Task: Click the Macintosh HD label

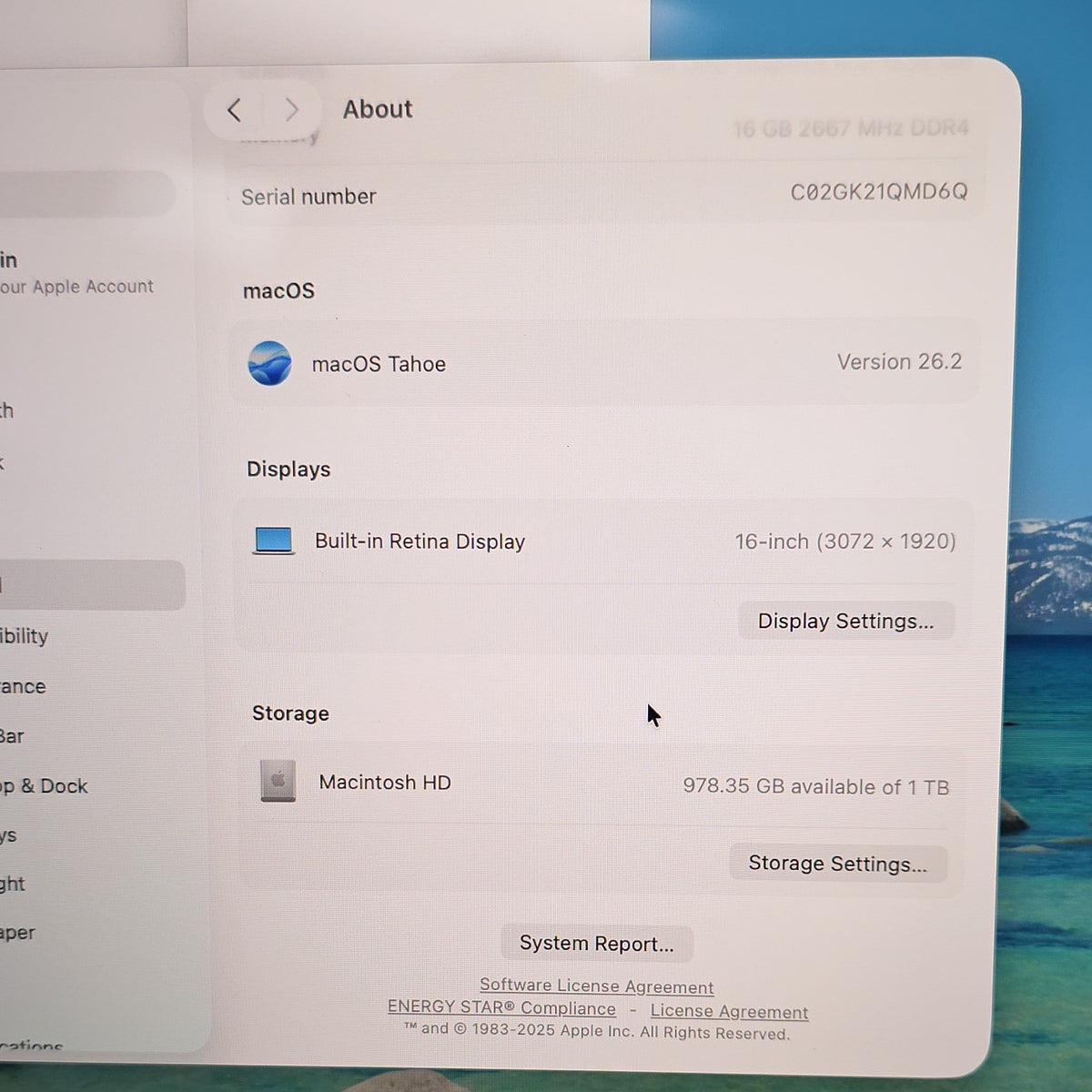Action: tap(385, 783)
